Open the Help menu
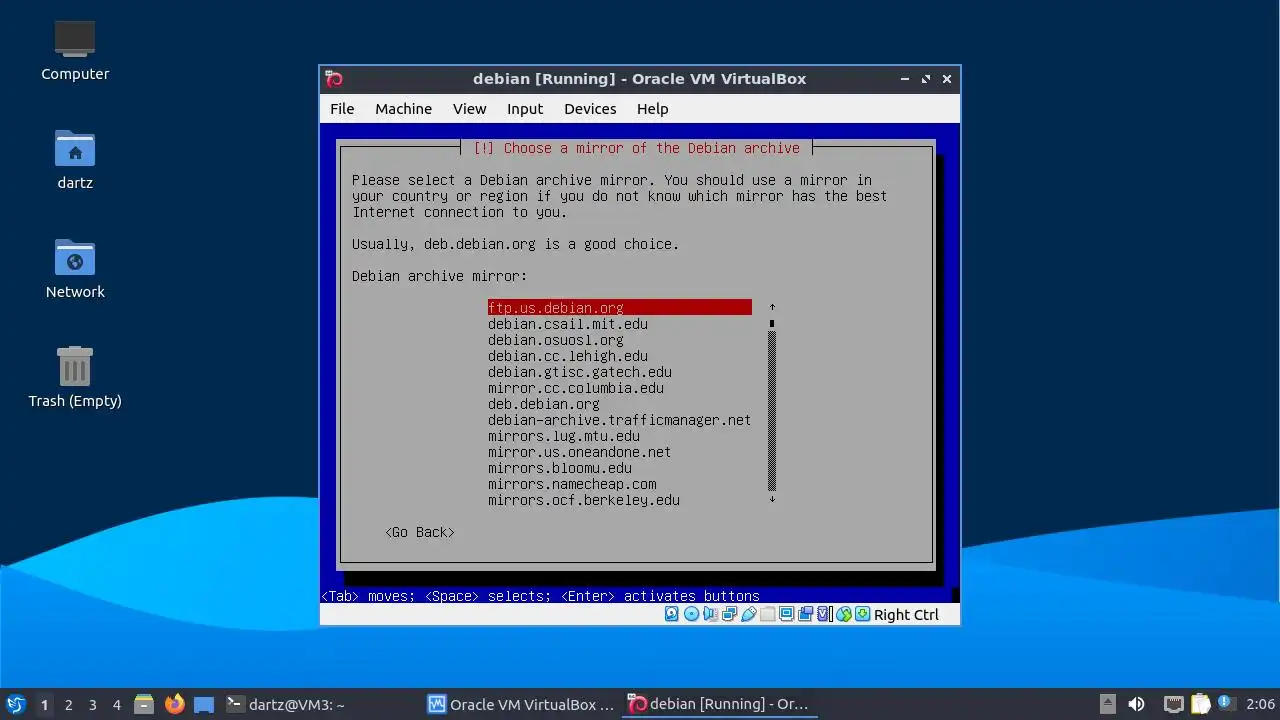 coord(652,109)
